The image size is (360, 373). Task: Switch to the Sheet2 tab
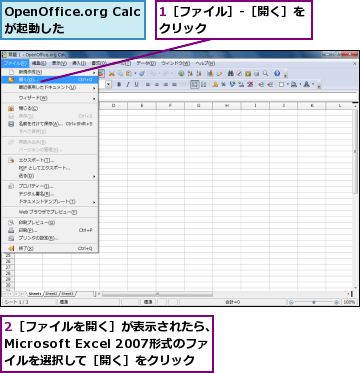[x=51, y=294]
